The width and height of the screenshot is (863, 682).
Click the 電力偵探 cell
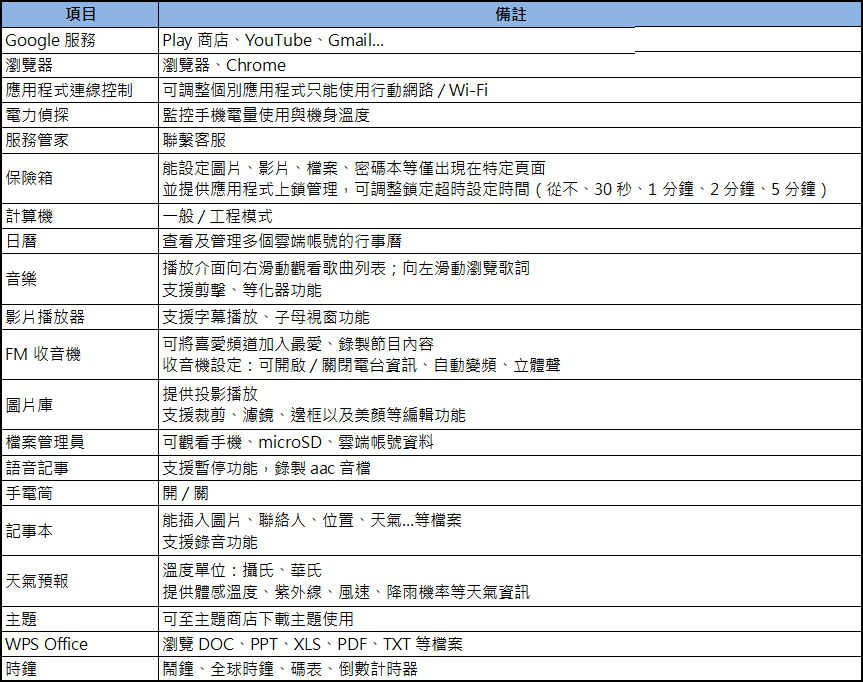[x=80, y=116]
